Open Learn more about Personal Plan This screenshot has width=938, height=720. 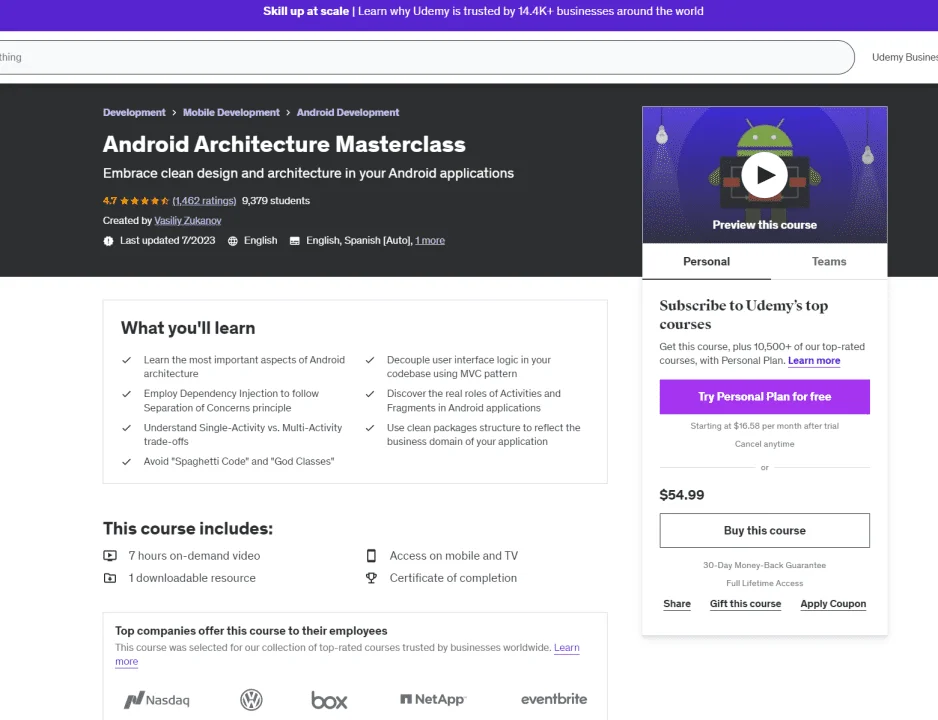pyautogui.click(x=814, y=361)
